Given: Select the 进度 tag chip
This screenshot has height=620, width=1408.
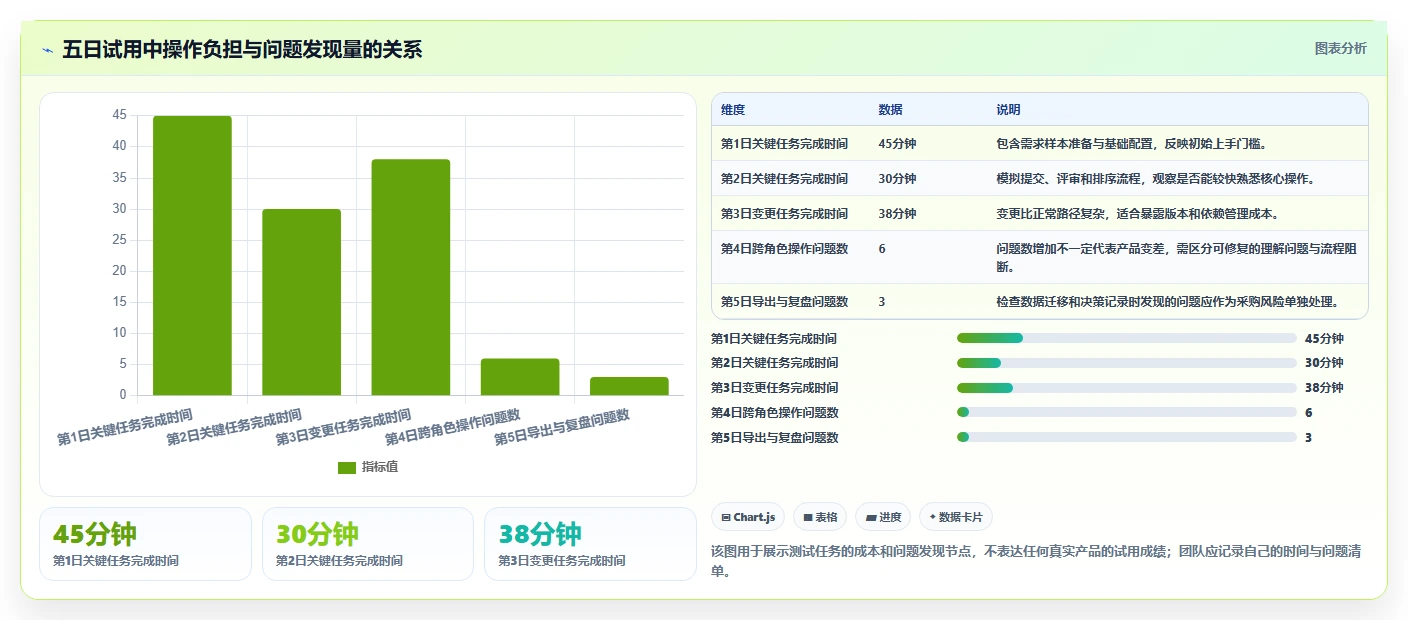Looking at the screenshot, I should tap(883, 517).
